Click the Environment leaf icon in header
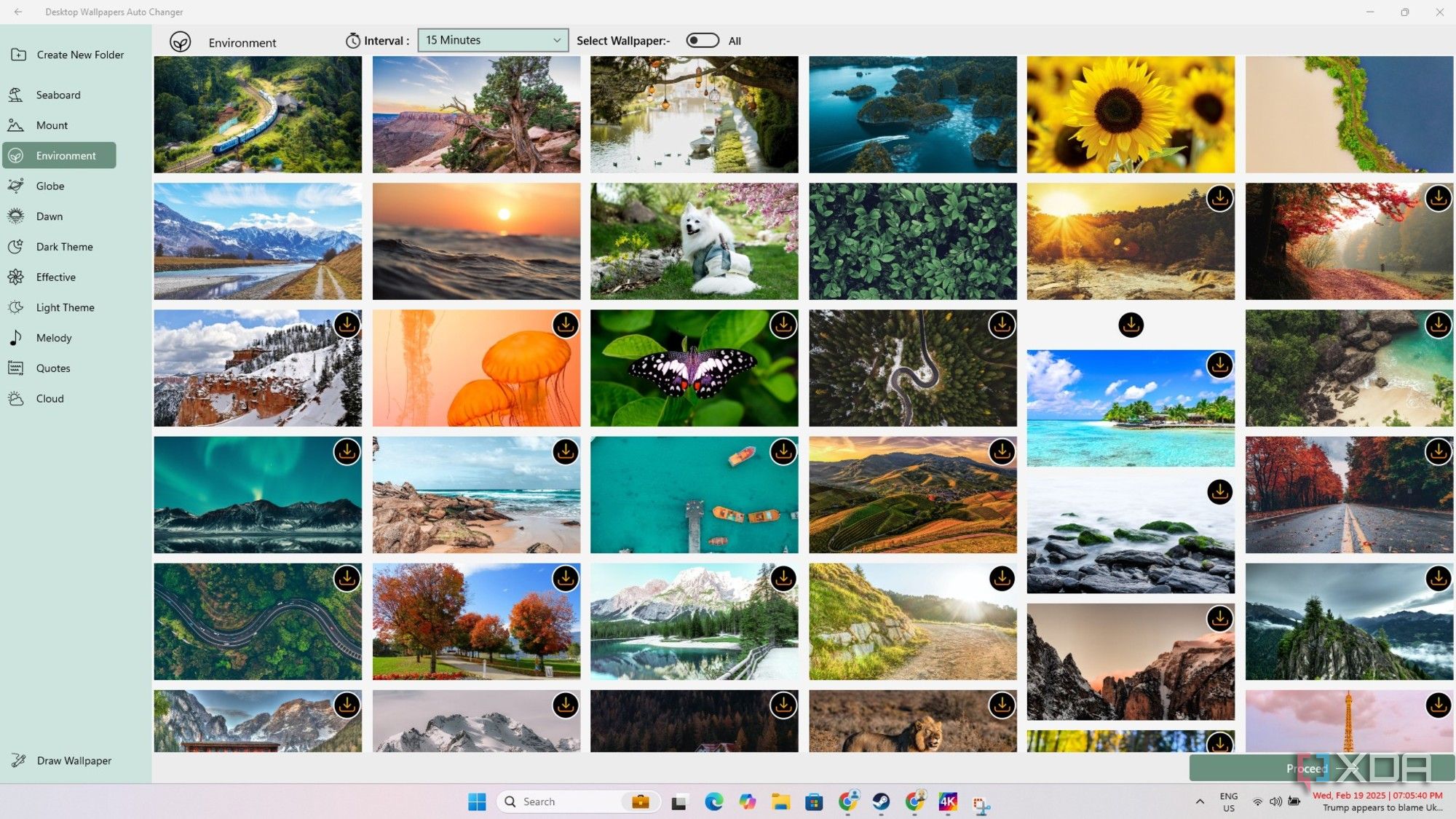The width and height of the screenshot is (1456, 819). [181, 42]
